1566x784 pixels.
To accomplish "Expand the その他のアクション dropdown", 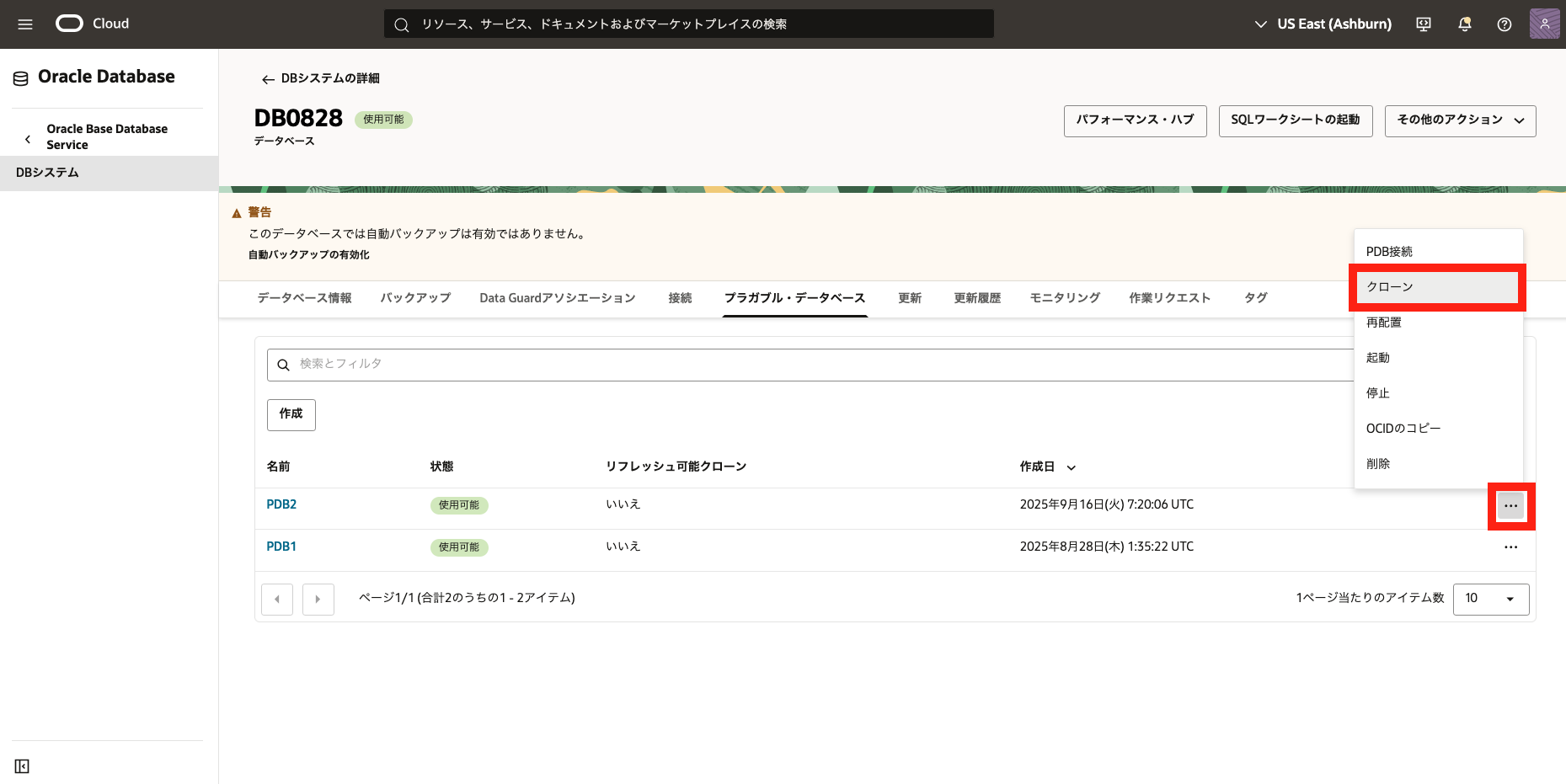I will pos(1460,120).
